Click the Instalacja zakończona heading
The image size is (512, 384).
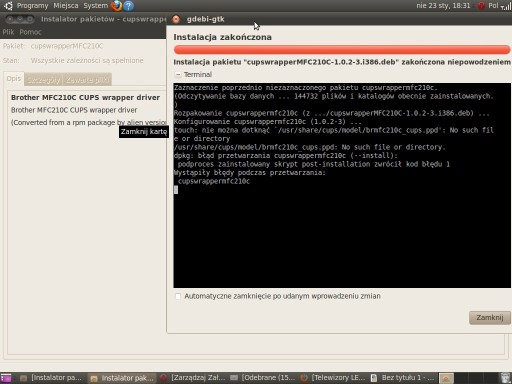coord(222,37)
